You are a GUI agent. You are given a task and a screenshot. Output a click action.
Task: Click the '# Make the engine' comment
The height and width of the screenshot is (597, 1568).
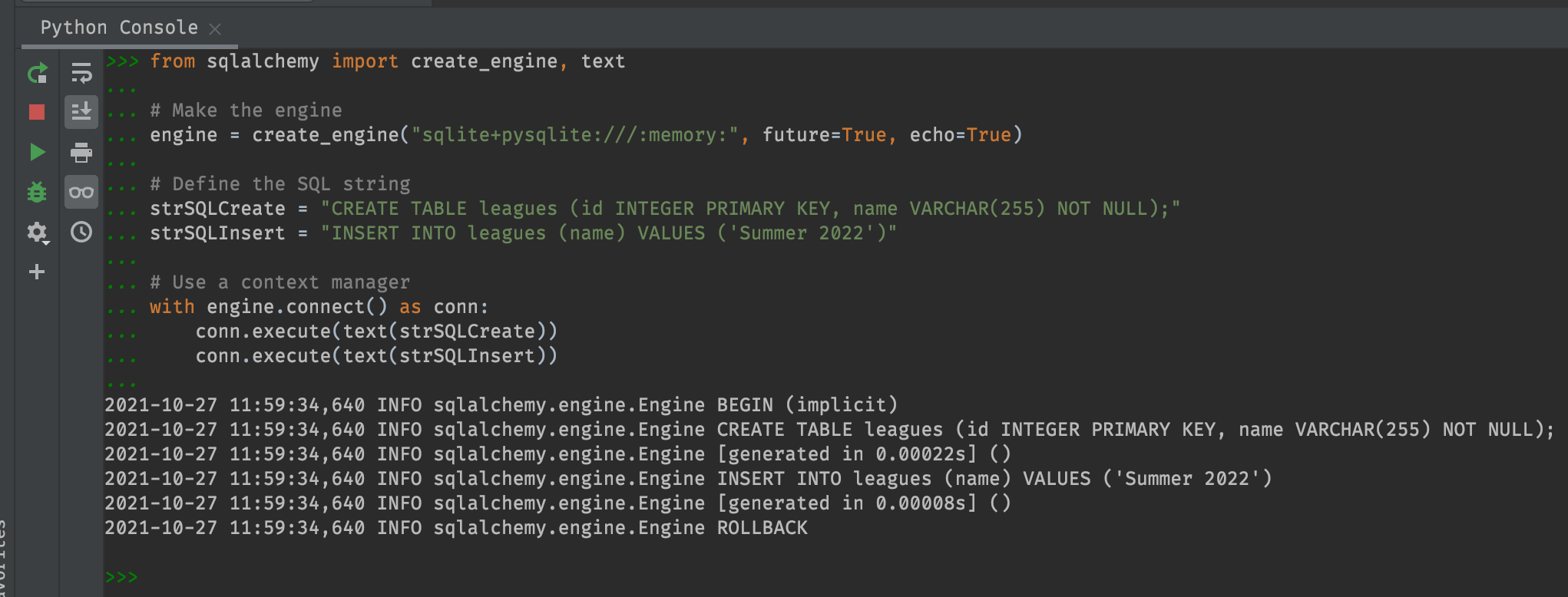(x=246, y=110)
